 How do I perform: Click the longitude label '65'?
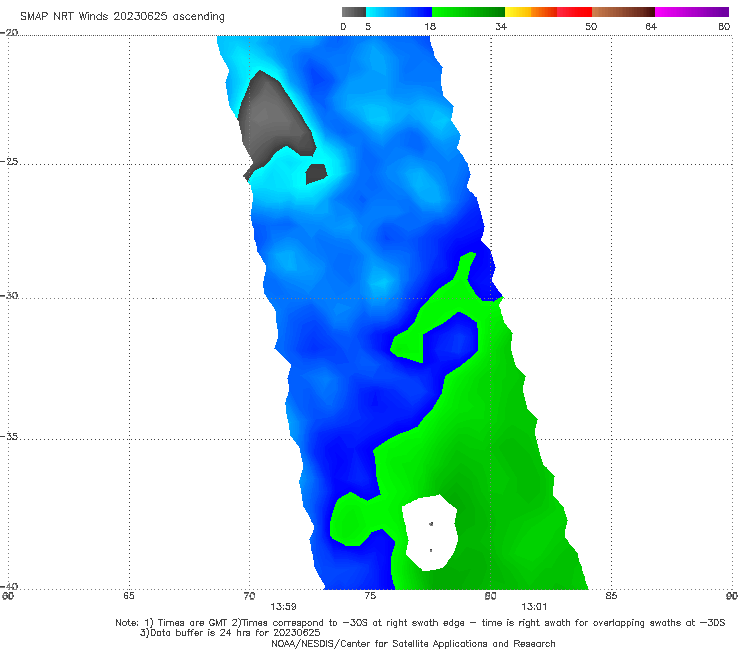[x=129, y=596]
